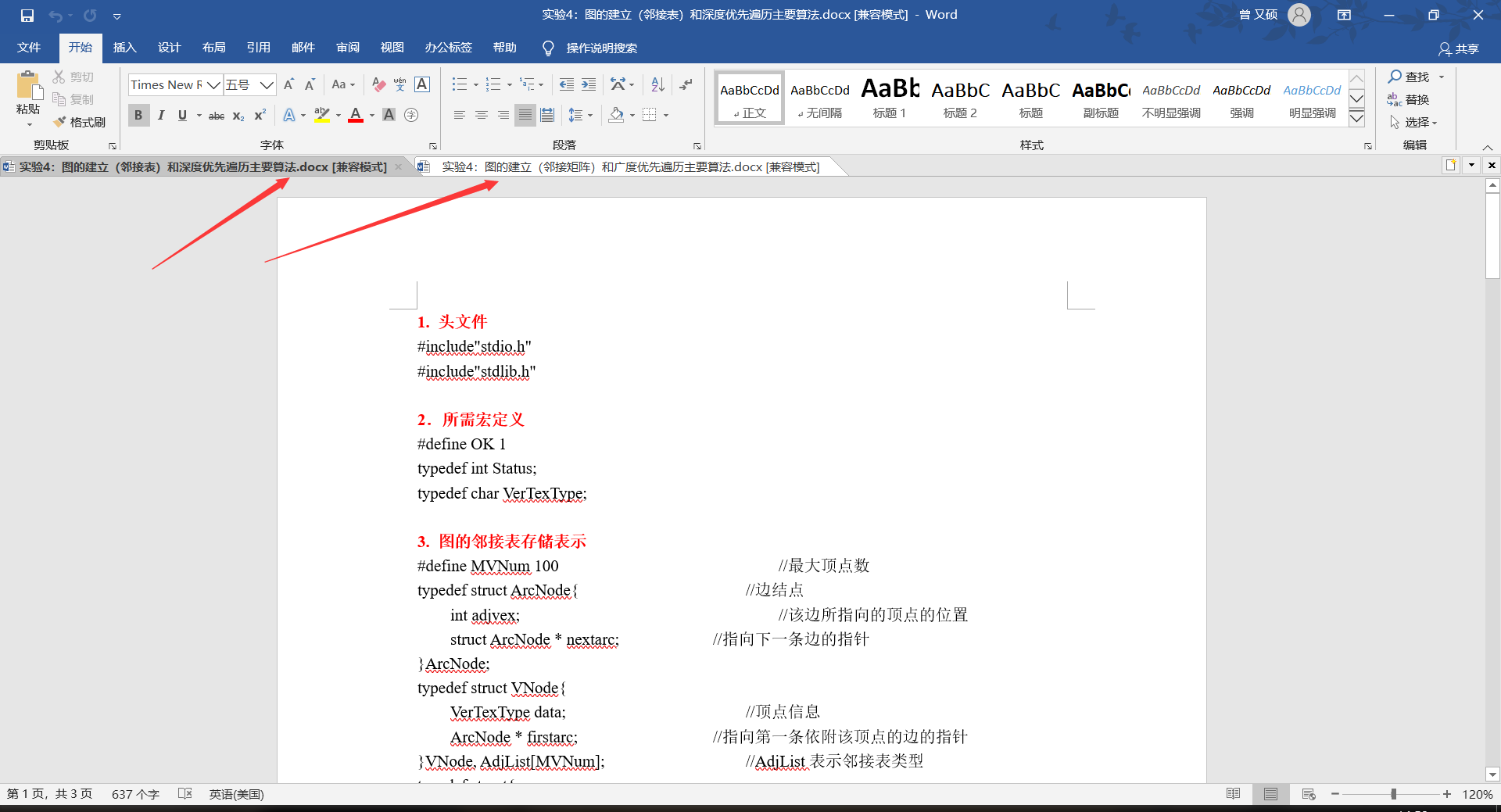Clear all formatting with the eraser icon

[378, 84]
